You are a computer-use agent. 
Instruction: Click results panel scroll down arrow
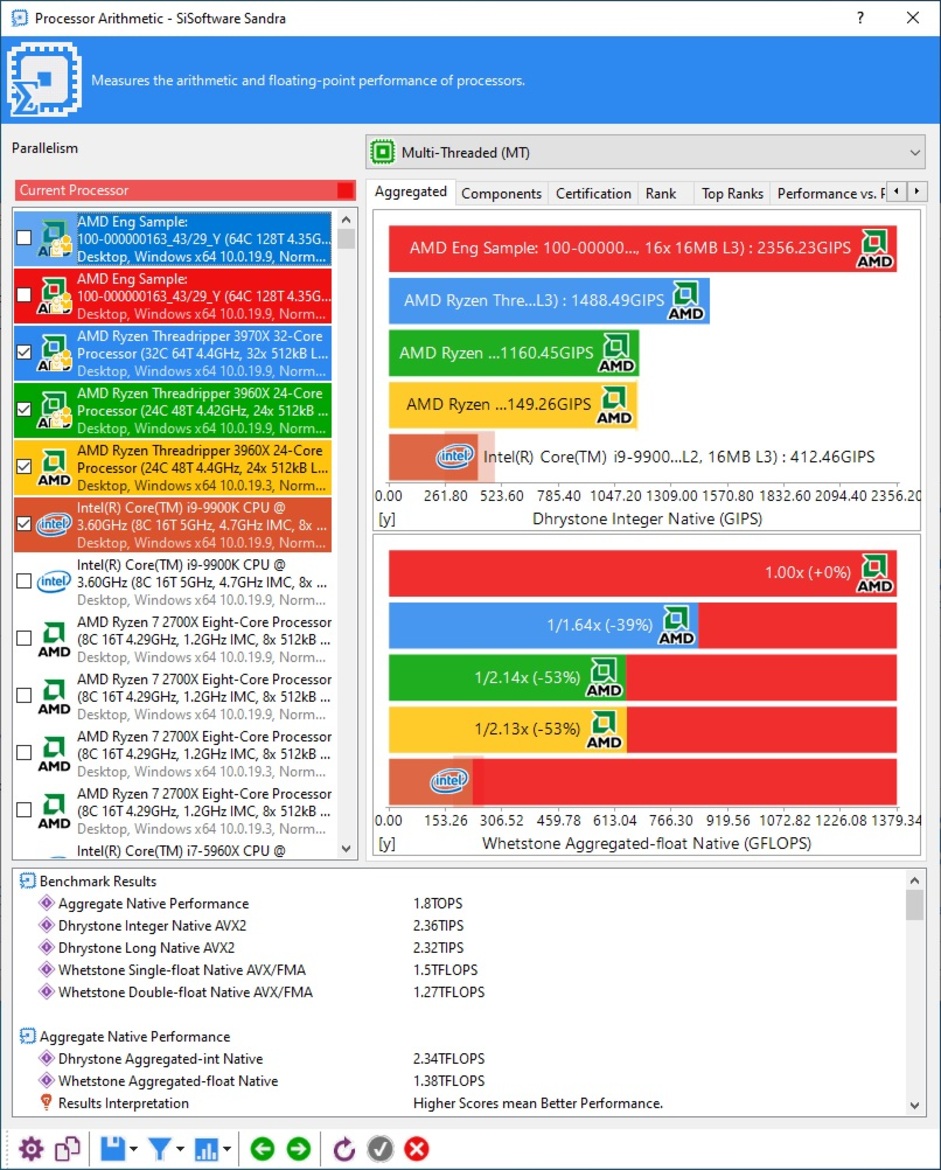tap(915, 1106)
